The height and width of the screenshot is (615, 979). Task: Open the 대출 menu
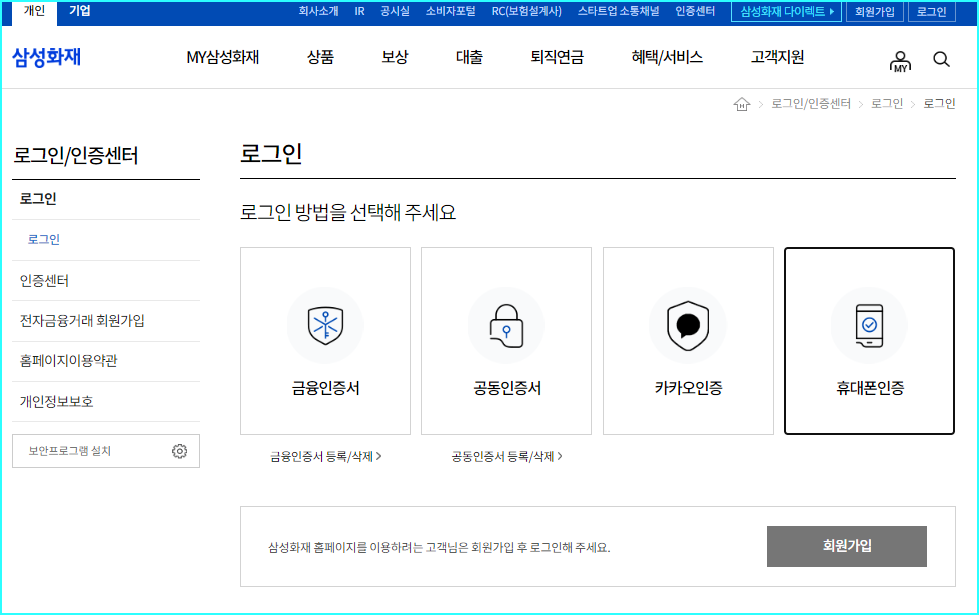(x=469, y=57)
